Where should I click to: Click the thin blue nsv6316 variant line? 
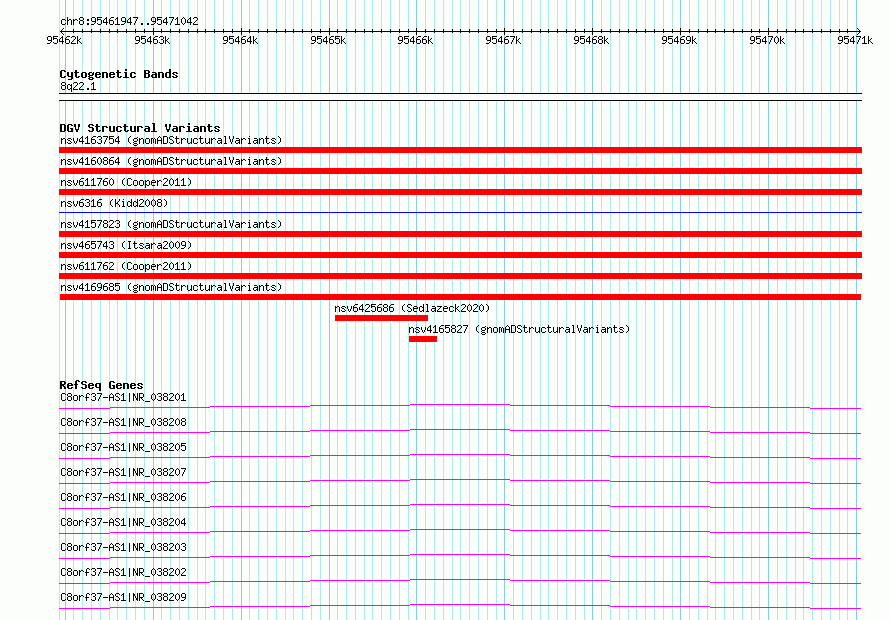460,213
